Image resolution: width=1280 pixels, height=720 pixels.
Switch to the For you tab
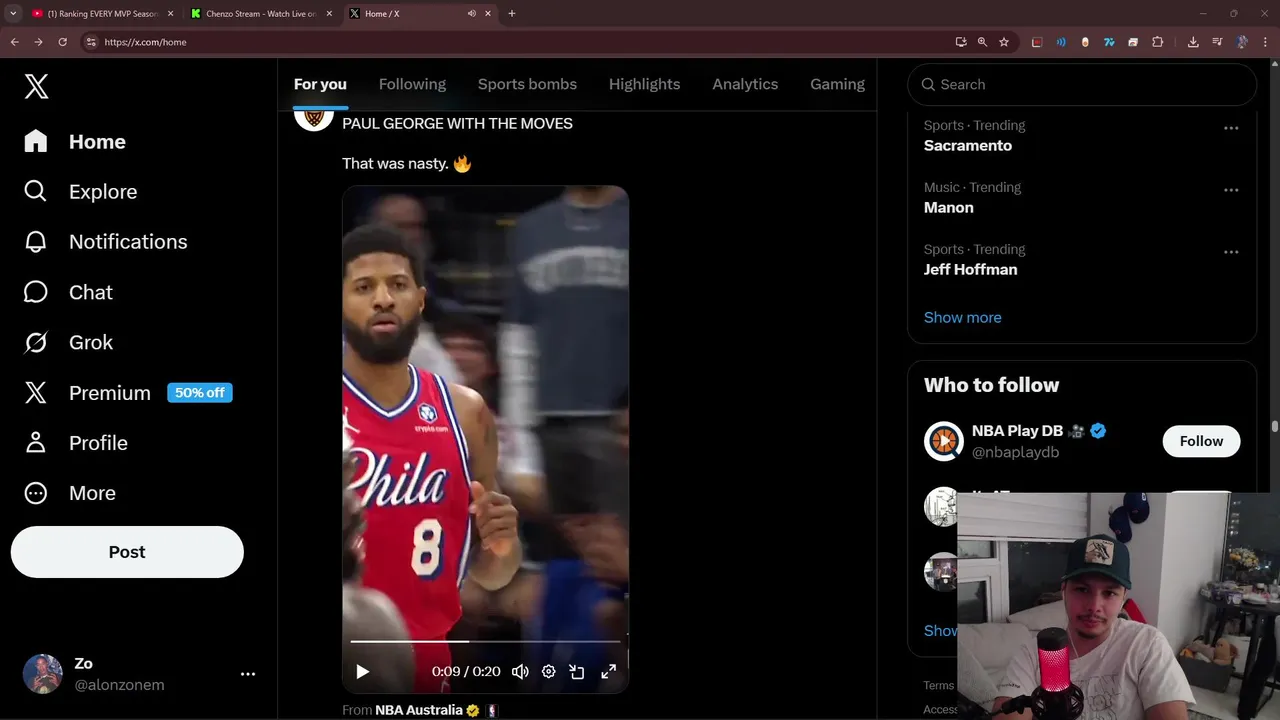click(320, 84)
